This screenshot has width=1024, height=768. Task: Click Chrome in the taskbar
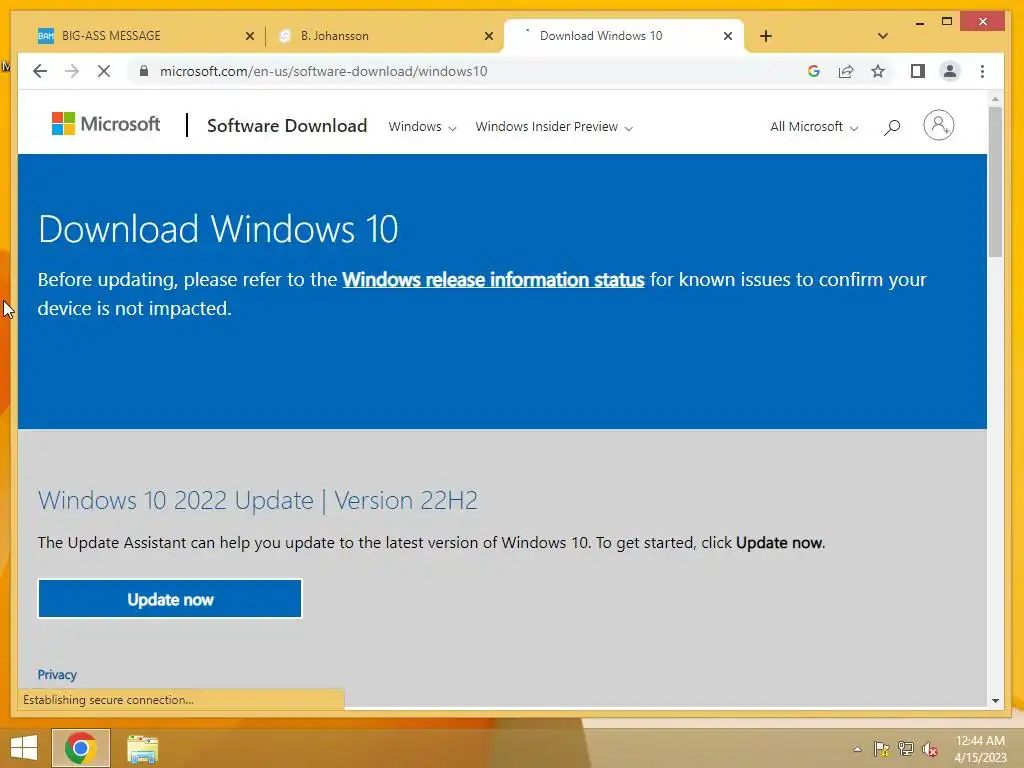[x=81, y=748]
